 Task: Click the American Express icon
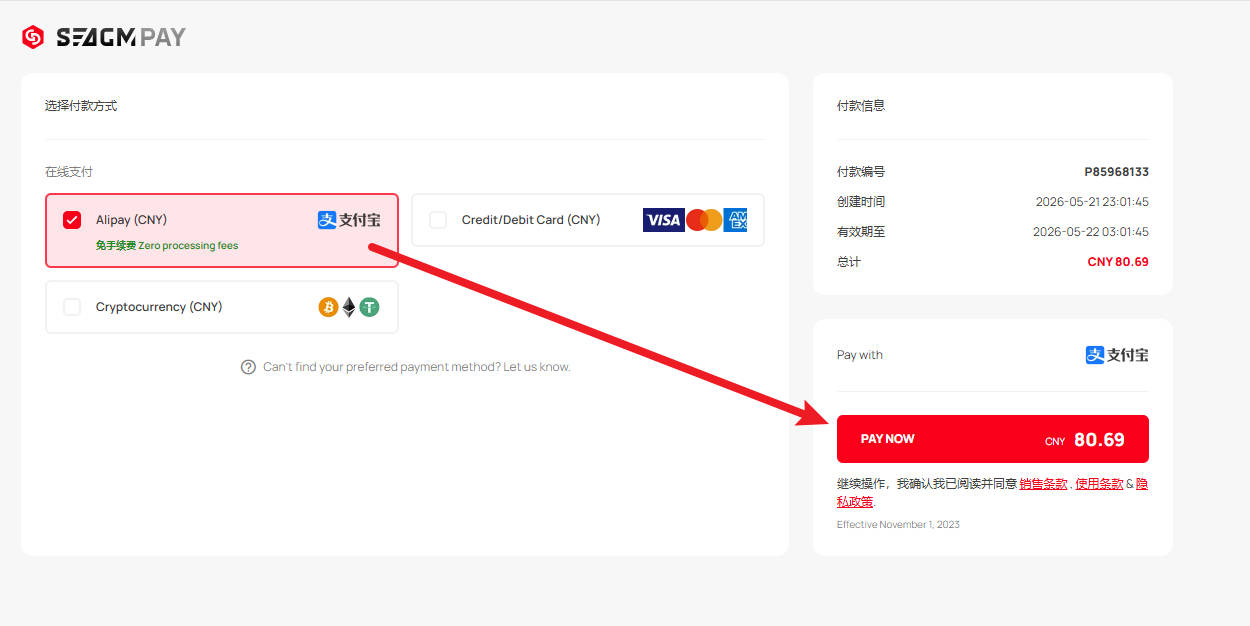click(x=735, y=220)
